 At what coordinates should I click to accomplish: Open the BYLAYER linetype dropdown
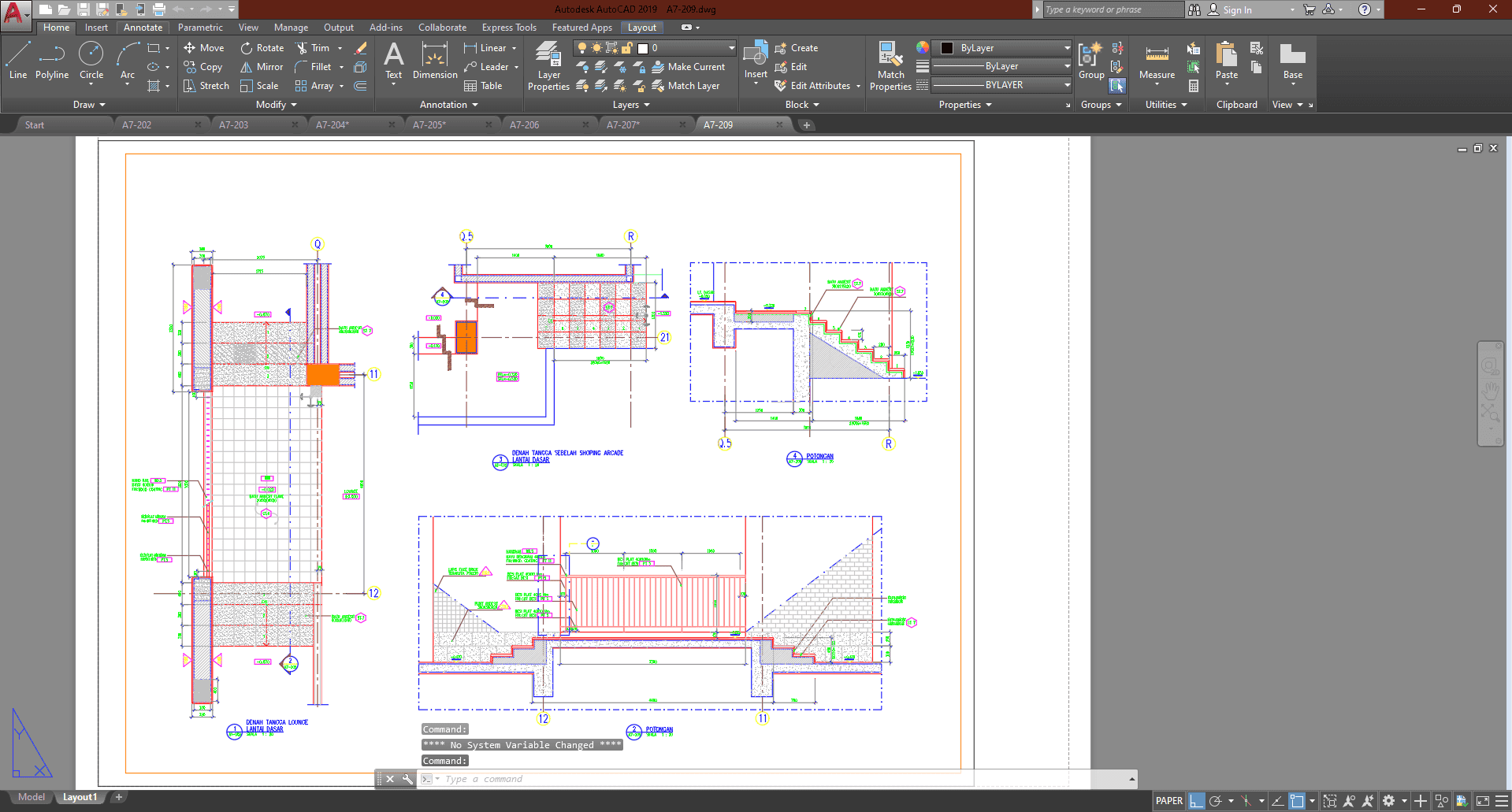tap(1002, 85)
